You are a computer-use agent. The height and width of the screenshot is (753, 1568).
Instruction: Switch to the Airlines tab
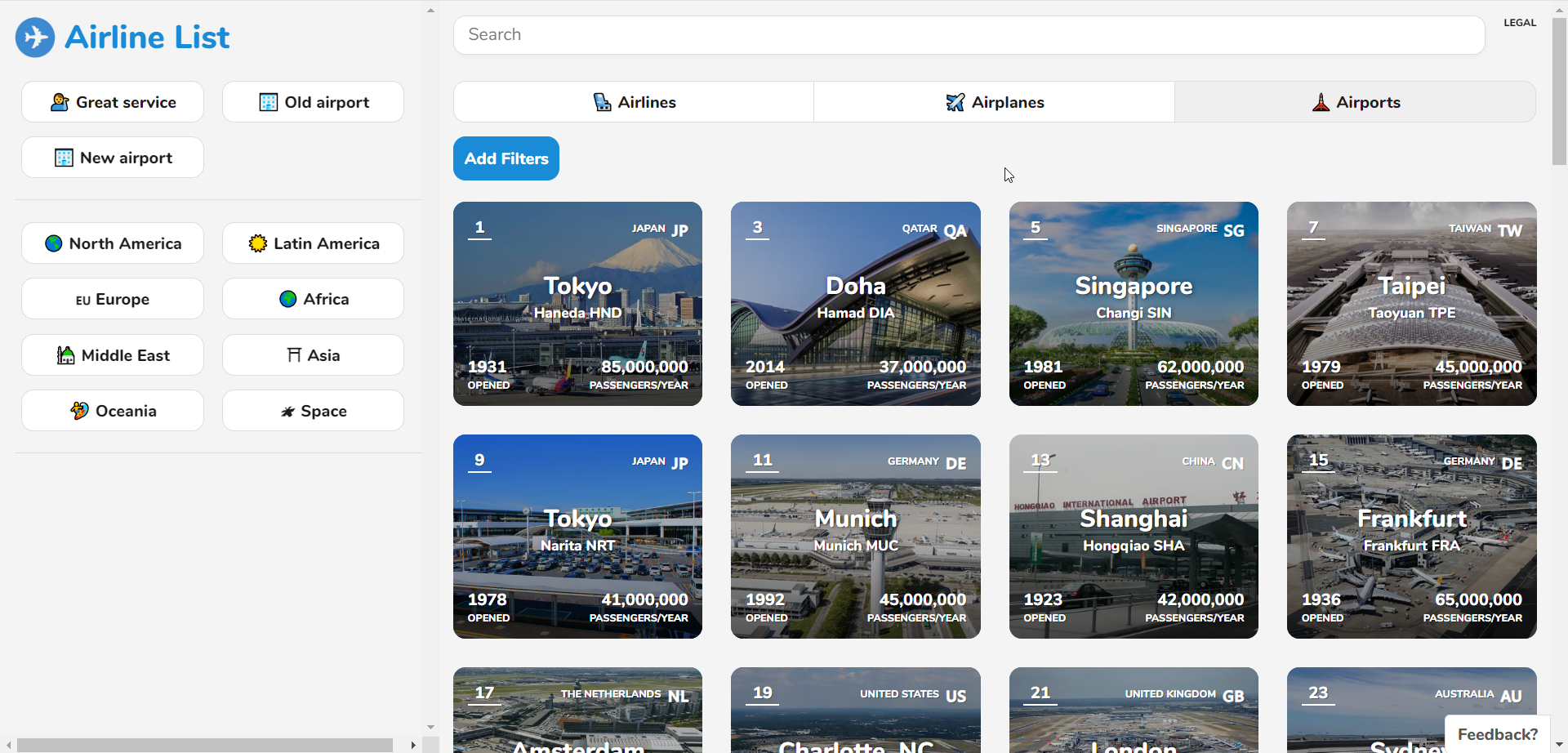pos(634,102)
